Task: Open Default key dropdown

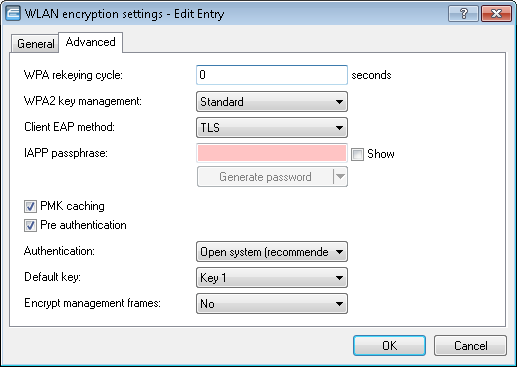Action: [x=272, y=278]
